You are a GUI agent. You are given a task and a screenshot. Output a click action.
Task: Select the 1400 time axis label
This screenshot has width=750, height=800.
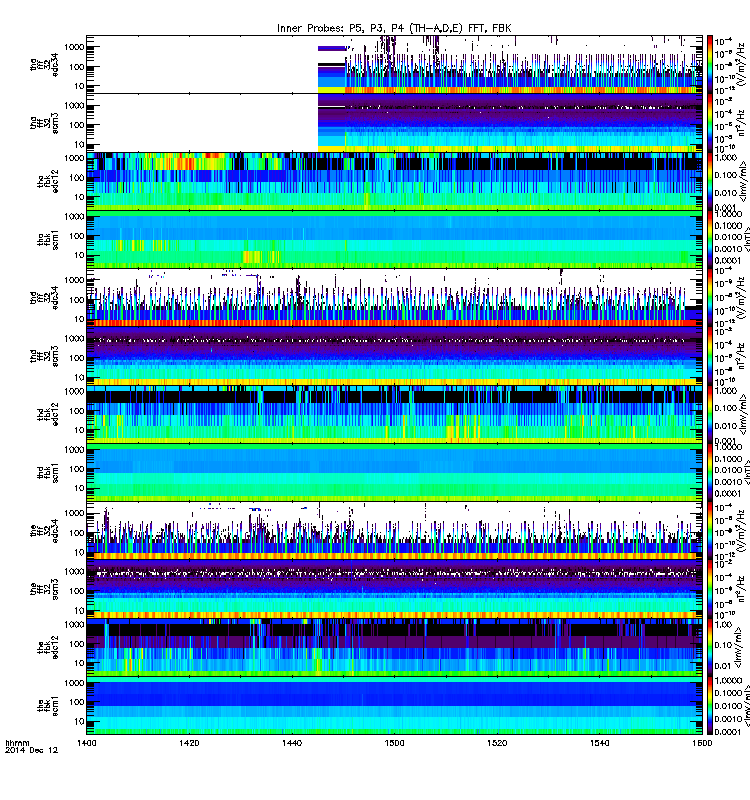(x=87, y=743)
